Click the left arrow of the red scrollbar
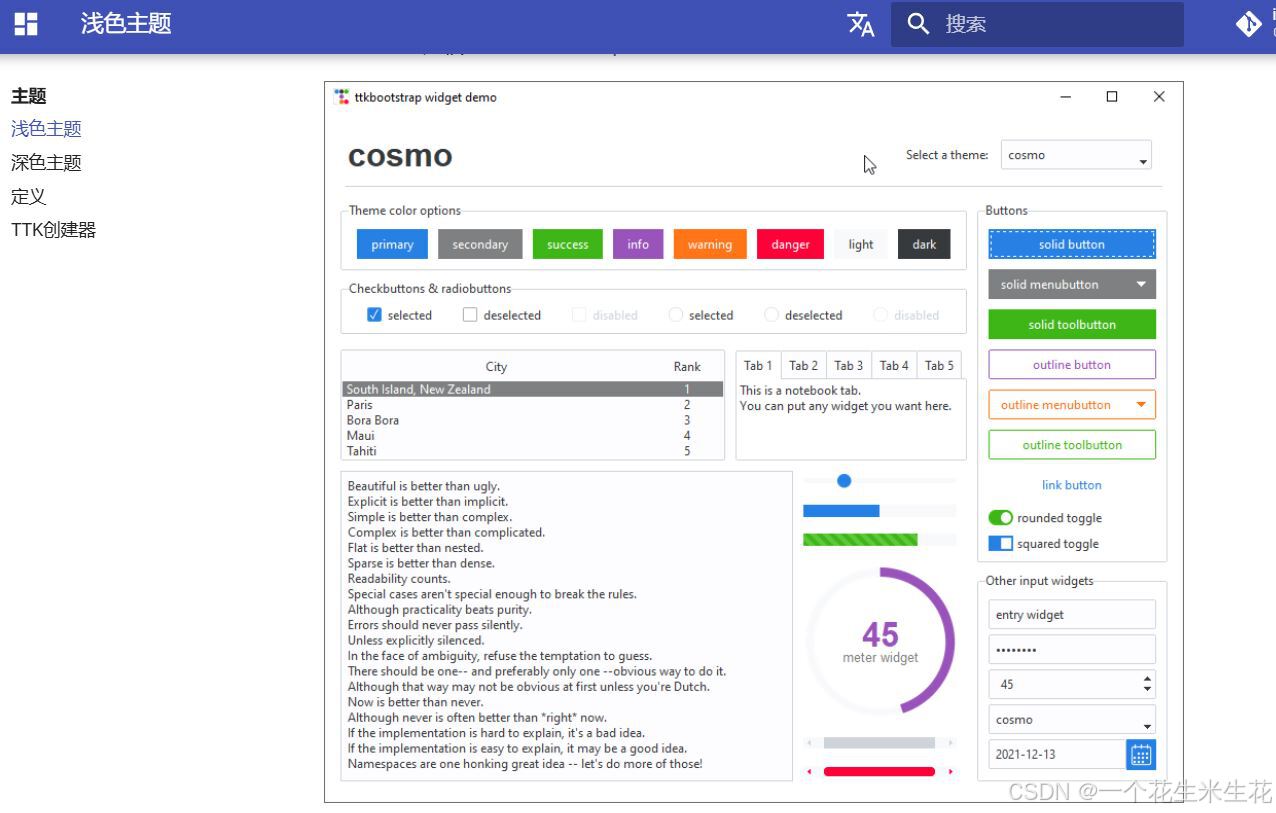 pos(809,772)
